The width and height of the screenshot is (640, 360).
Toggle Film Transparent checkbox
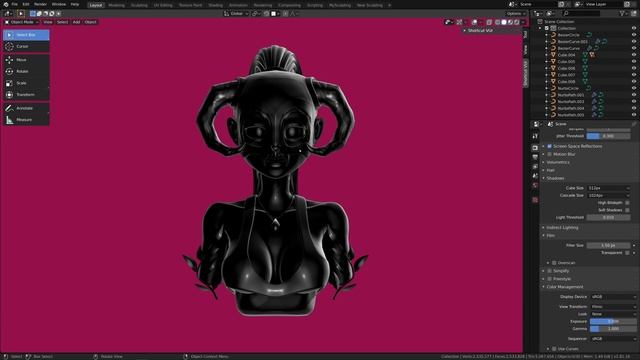click(627, 253)
